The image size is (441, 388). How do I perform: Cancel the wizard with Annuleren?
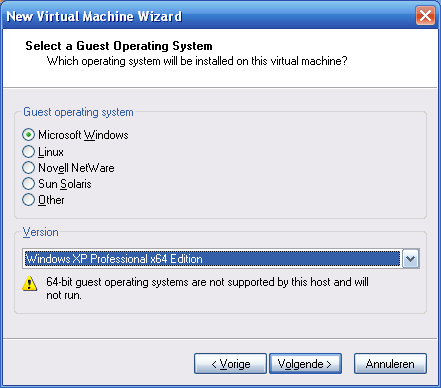coord(390,364)
